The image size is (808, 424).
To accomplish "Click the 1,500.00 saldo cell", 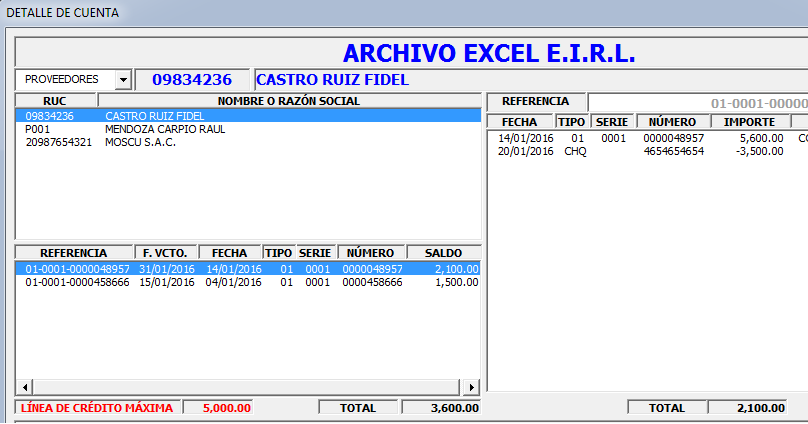I will pos(457,282).
